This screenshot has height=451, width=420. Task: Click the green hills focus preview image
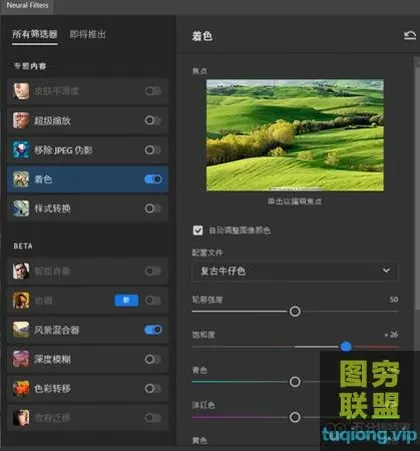point(295,135)
